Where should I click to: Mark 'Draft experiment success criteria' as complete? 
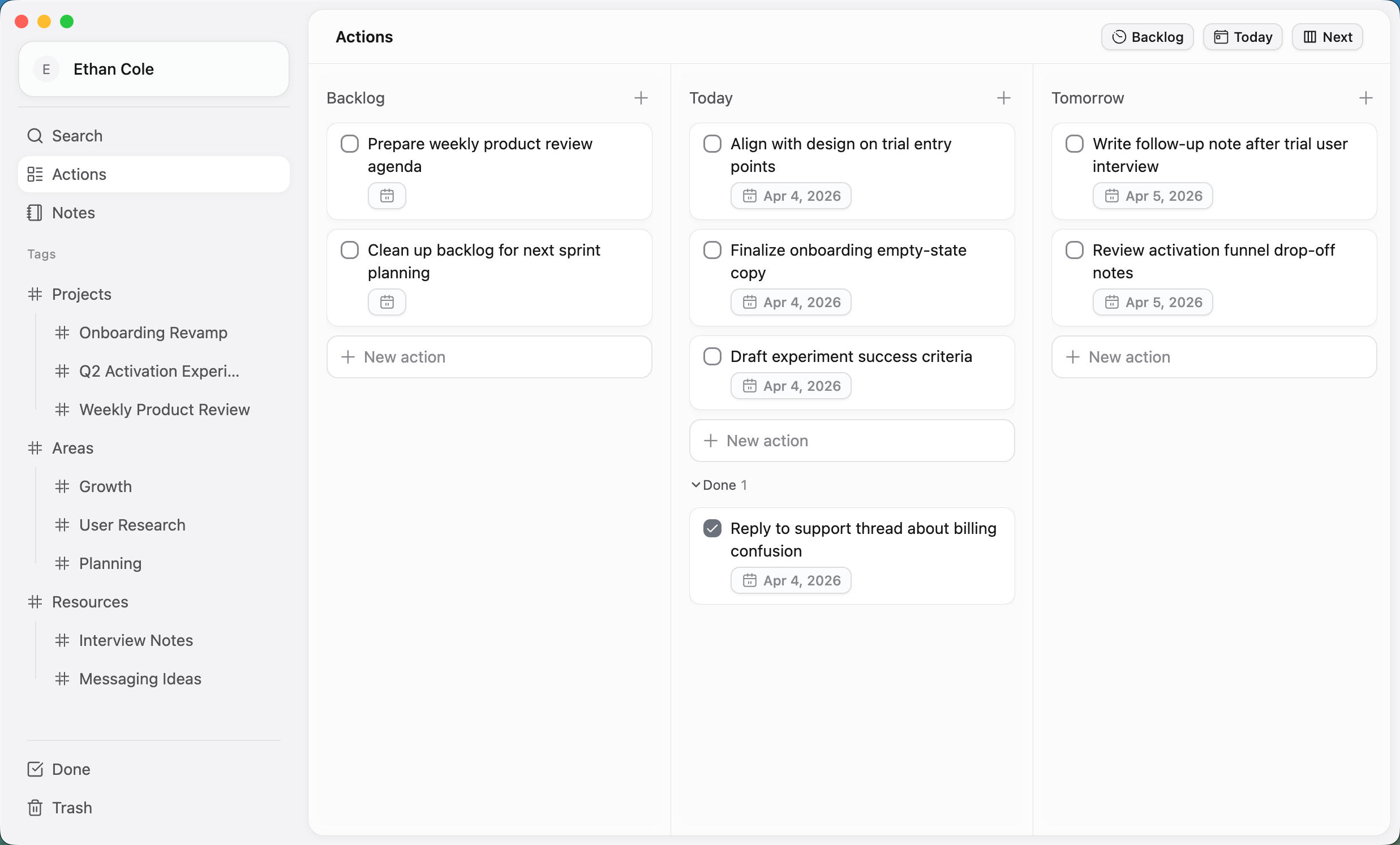coord(712,357)
